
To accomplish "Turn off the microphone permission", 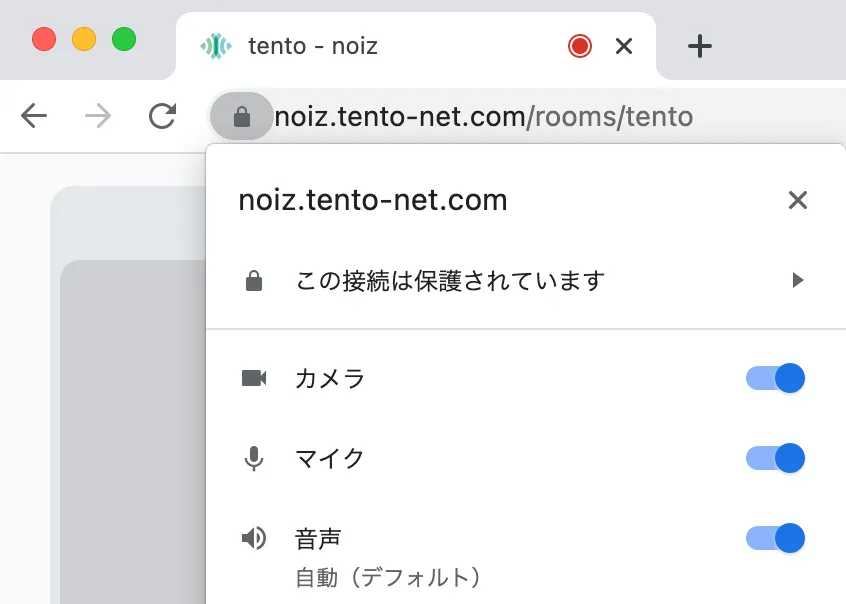I will tap(775, 458).
